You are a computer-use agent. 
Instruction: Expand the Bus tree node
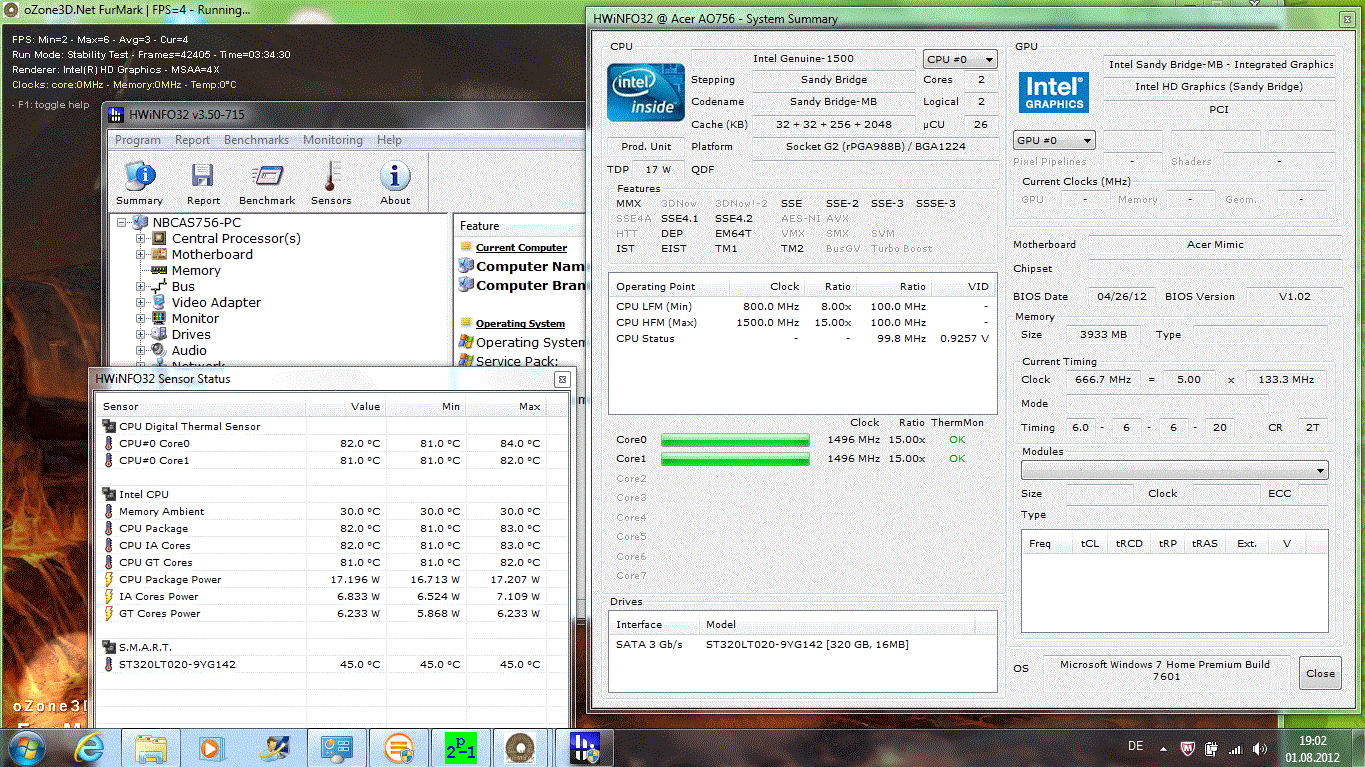[x=141, y=286]
